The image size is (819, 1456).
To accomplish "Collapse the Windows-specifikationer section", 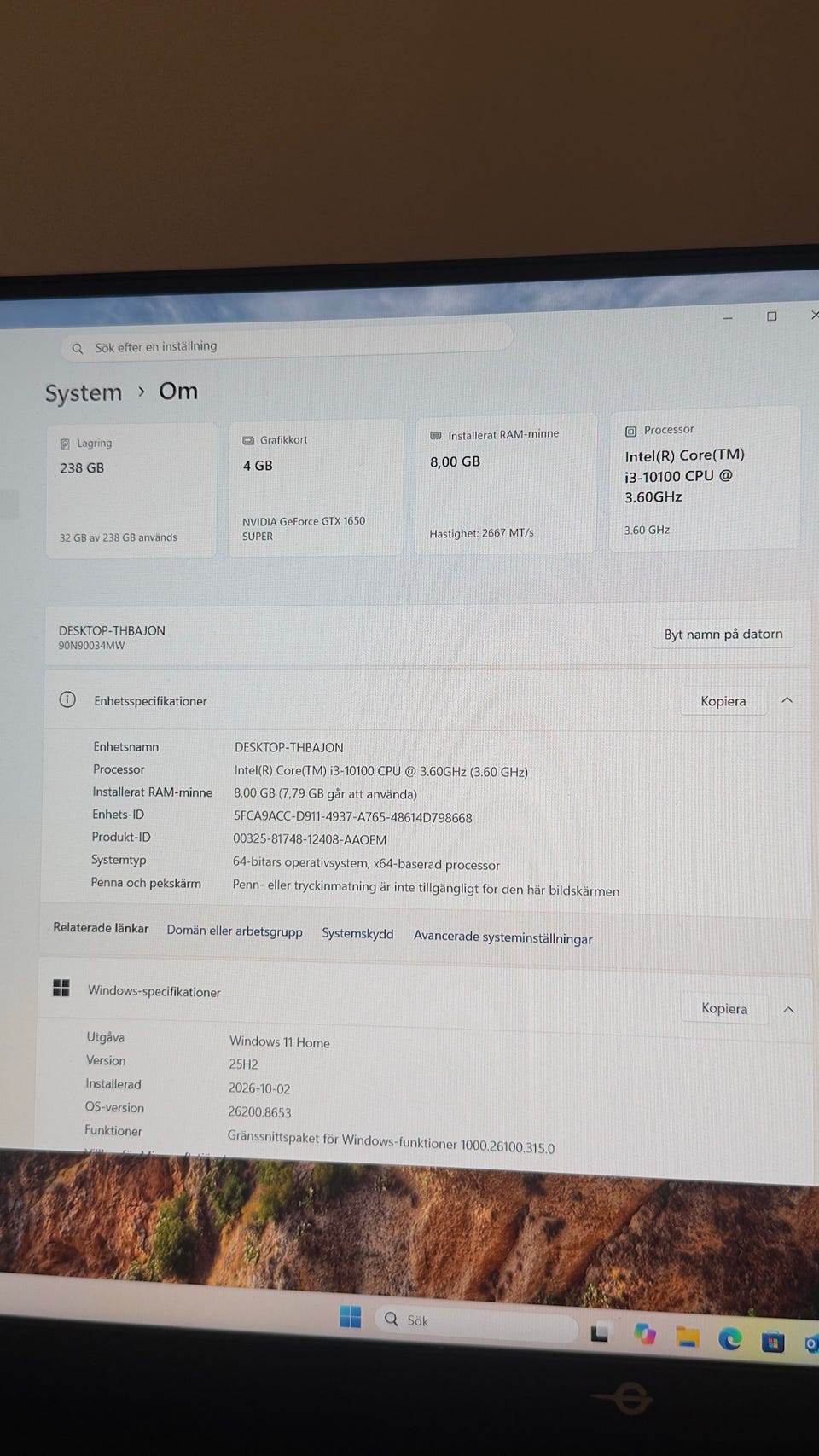I will click(789, 1010).
